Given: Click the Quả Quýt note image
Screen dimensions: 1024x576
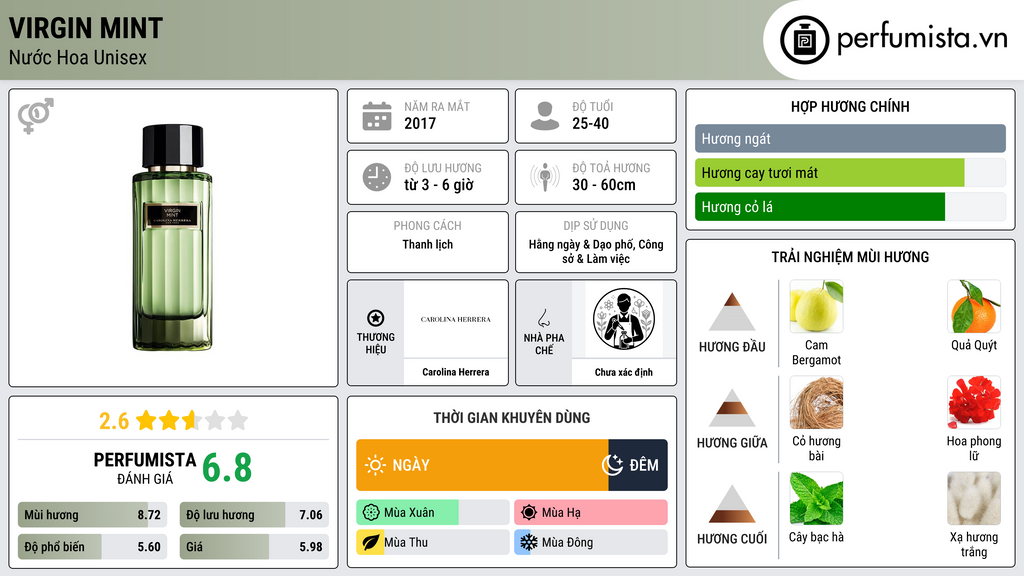Looking at the screenshot, I should point(974,306).
